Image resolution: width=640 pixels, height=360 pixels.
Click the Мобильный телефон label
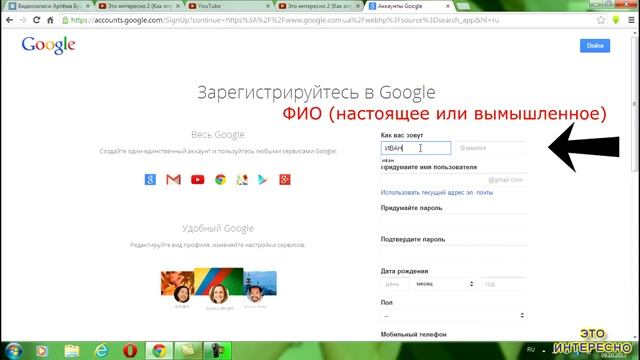click(x=413, y=334)
